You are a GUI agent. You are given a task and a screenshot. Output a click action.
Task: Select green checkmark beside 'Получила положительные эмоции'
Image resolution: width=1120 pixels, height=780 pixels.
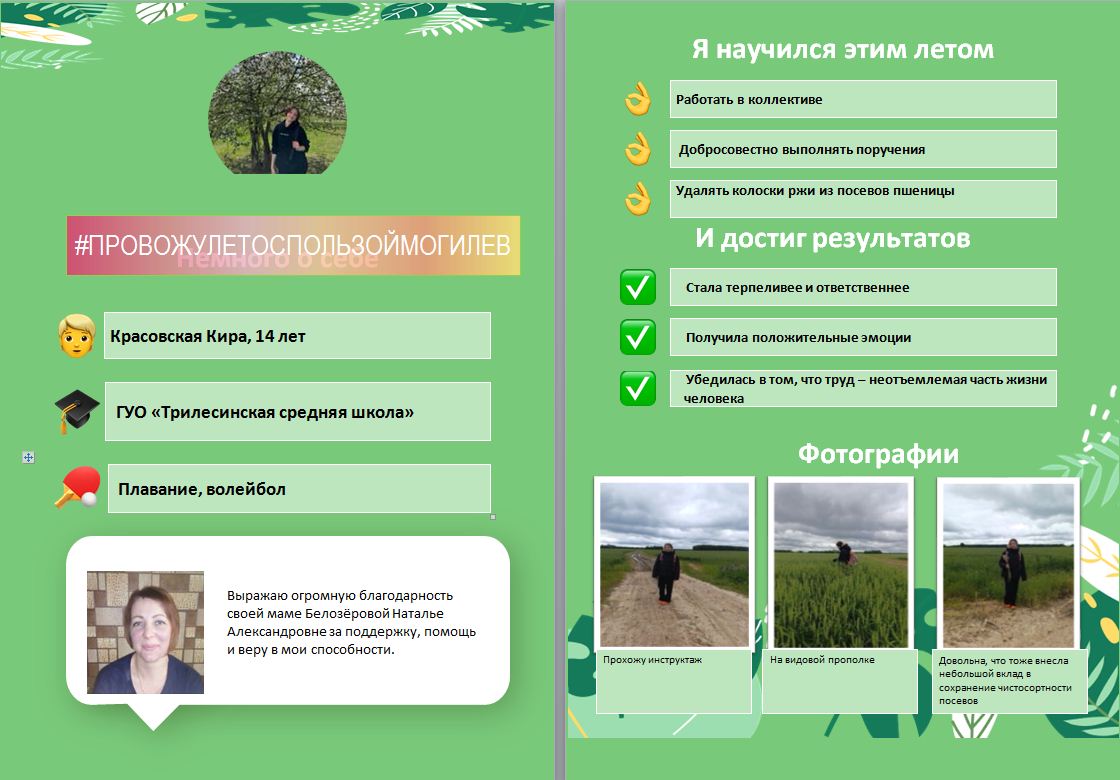(x=638, y=338)
